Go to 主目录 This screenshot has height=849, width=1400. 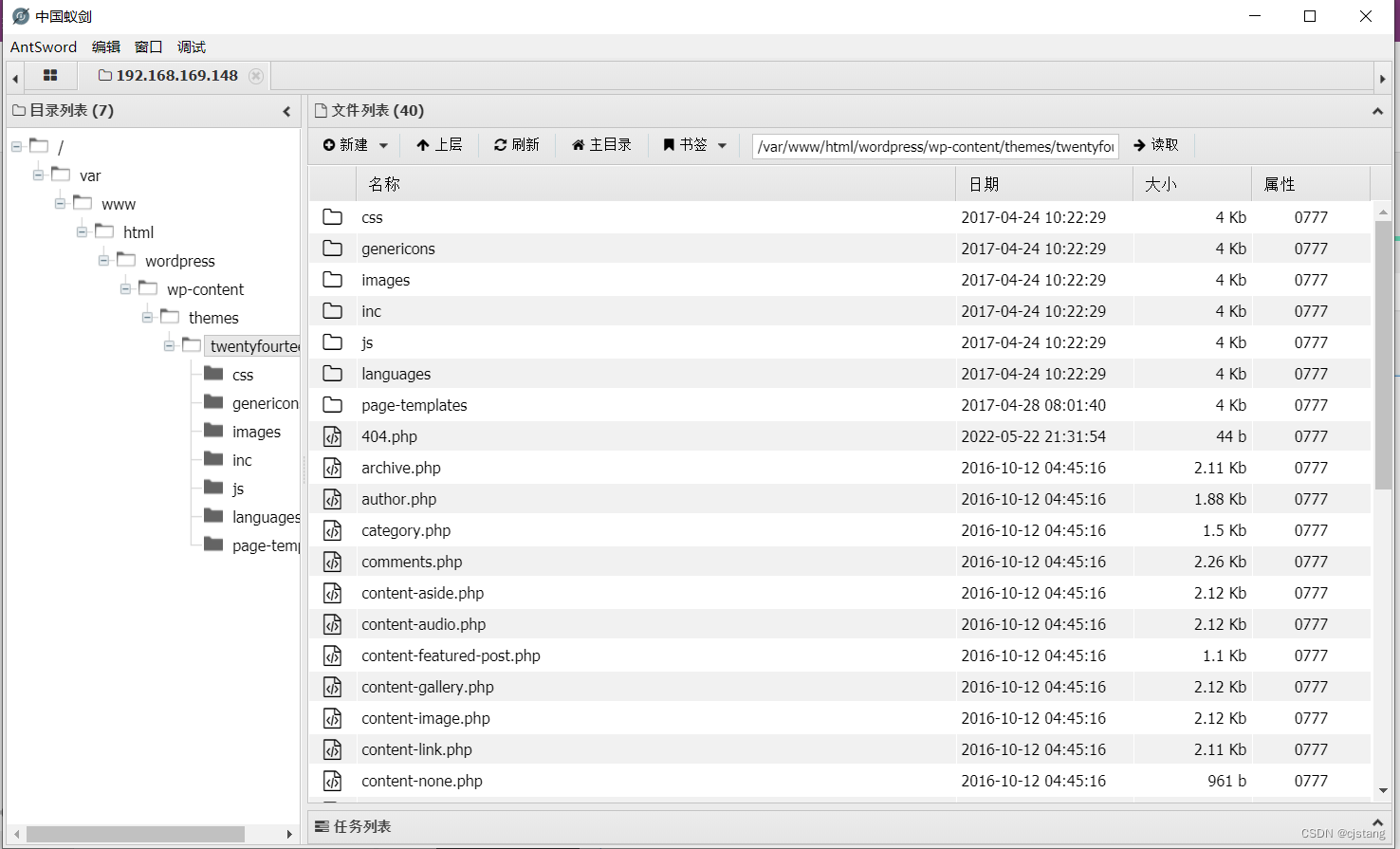coord(601,145)
